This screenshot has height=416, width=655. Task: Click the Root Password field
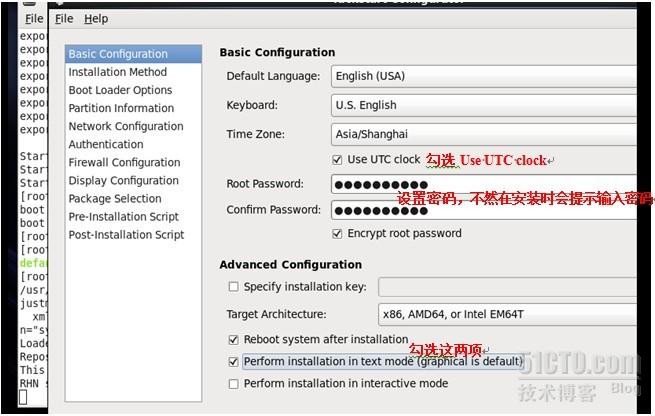[484, 184]
